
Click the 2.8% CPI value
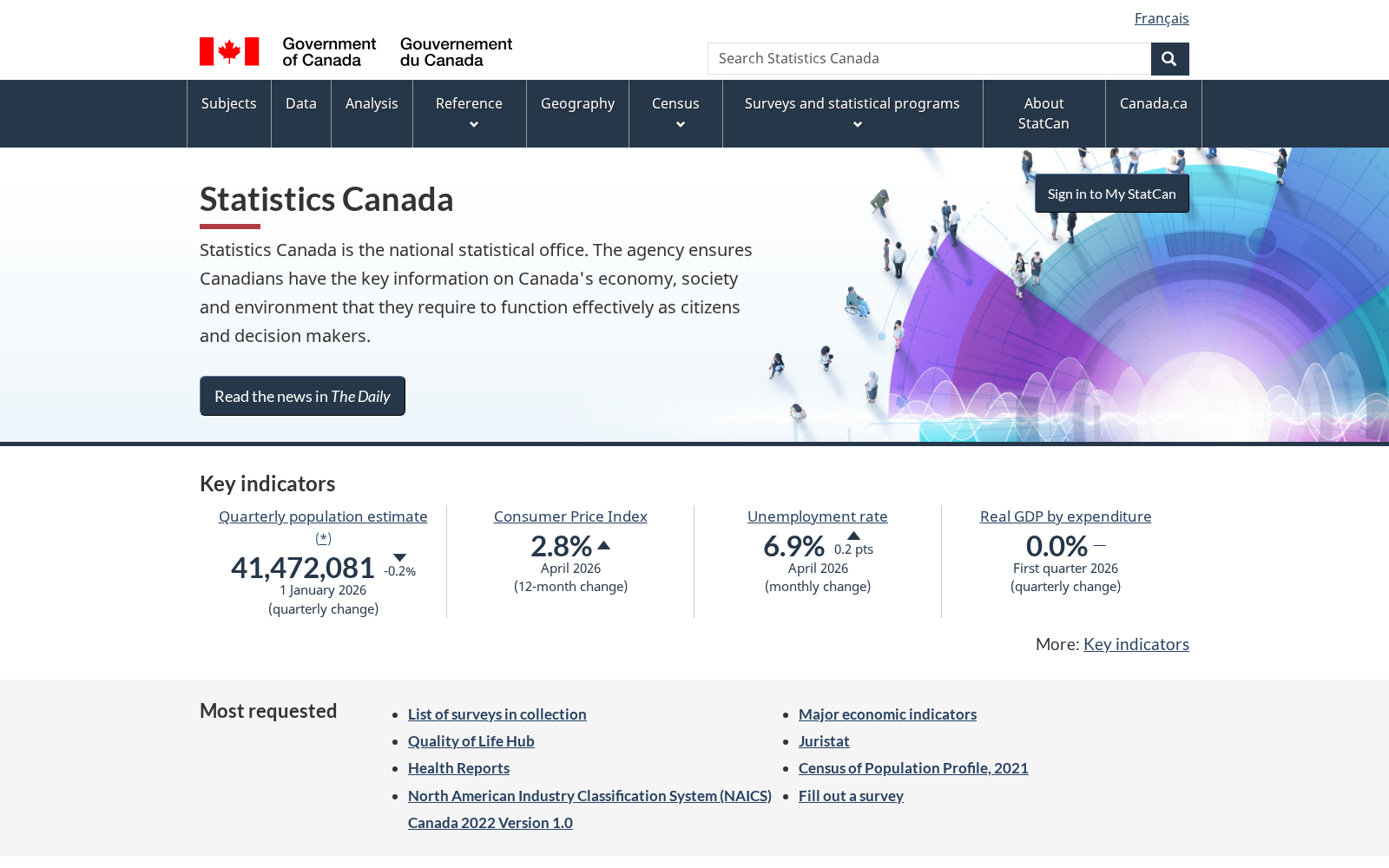(561, 546)
